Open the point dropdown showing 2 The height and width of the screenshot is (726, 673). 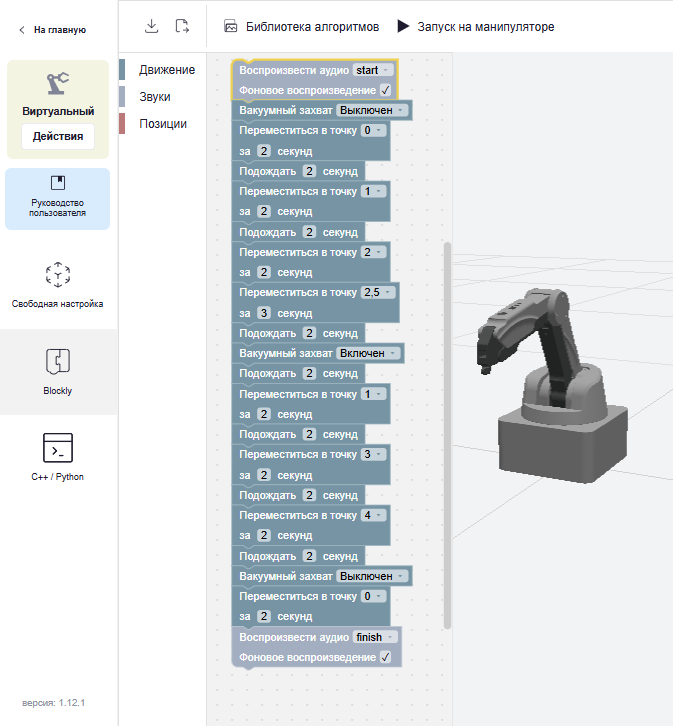pos(373,252)
